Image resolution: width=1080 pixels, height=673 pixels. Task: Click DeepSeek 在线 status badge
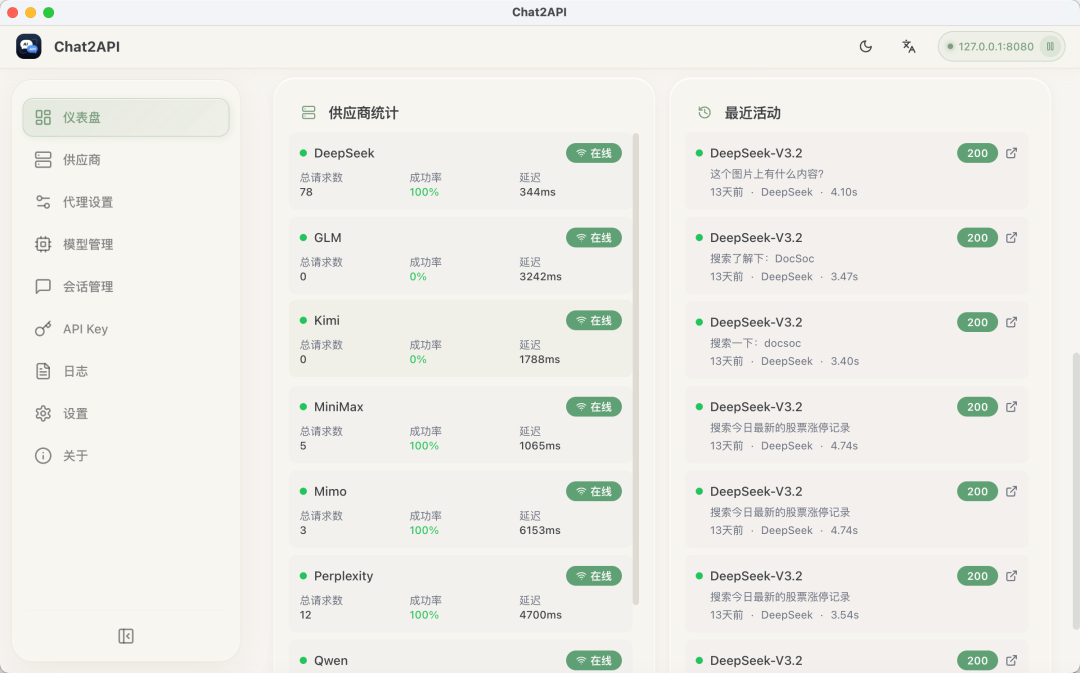[594, 153]
